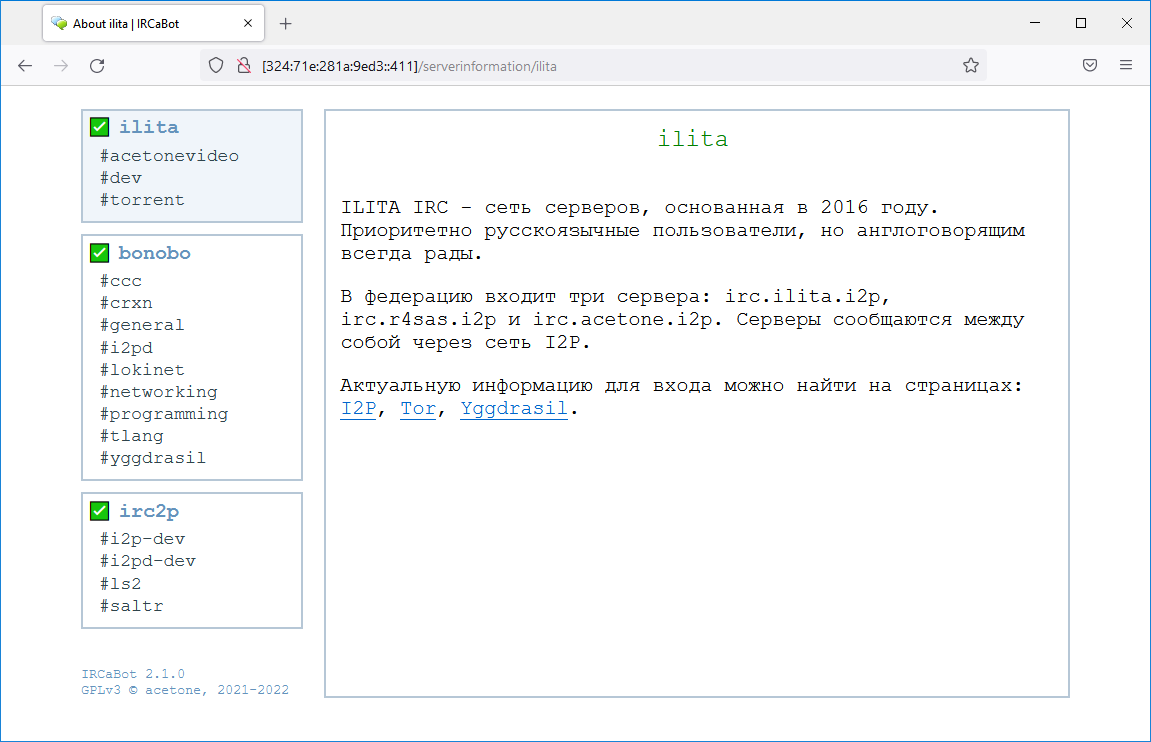Minimize the browser window
The width and height of the screenshot is (1151, 742).
1035,23
